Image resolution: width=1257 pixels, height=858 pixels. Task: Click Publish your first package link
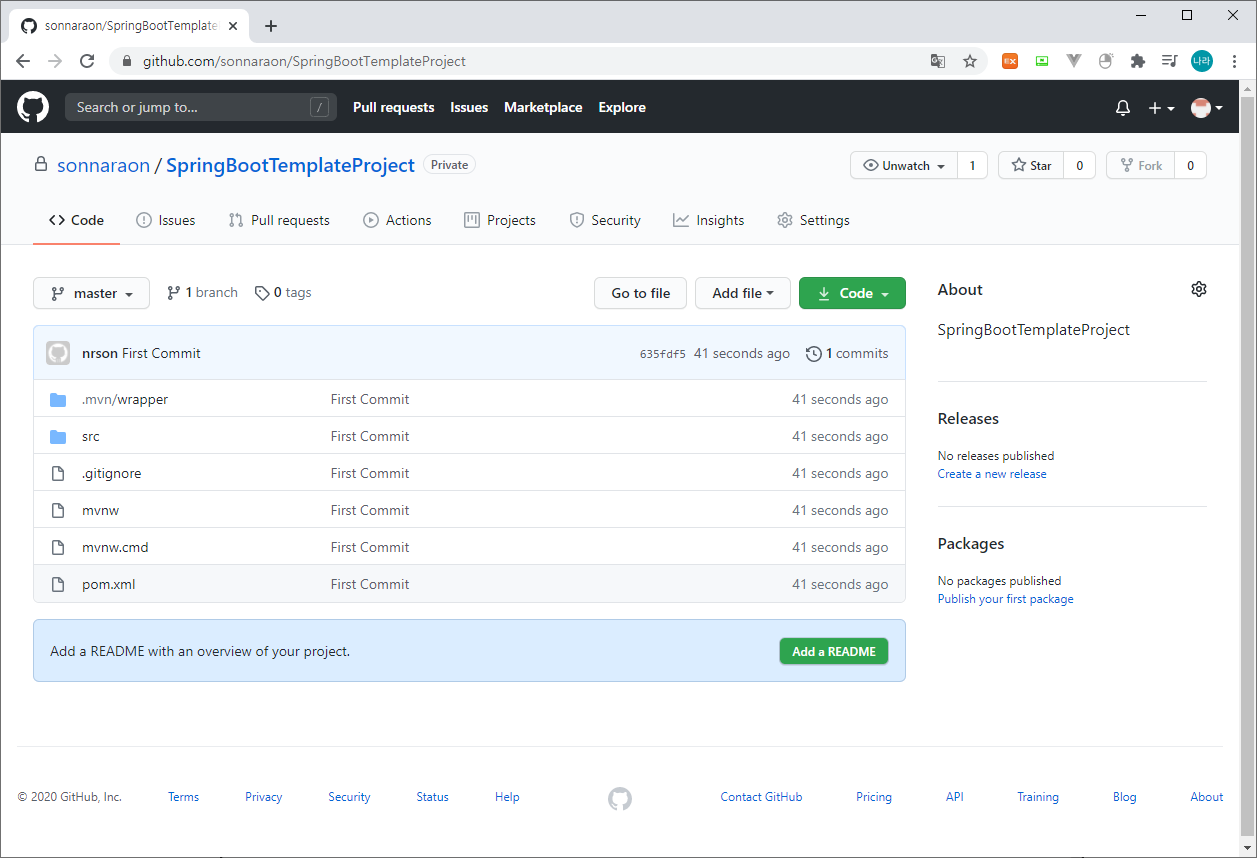pos(1005,599)
